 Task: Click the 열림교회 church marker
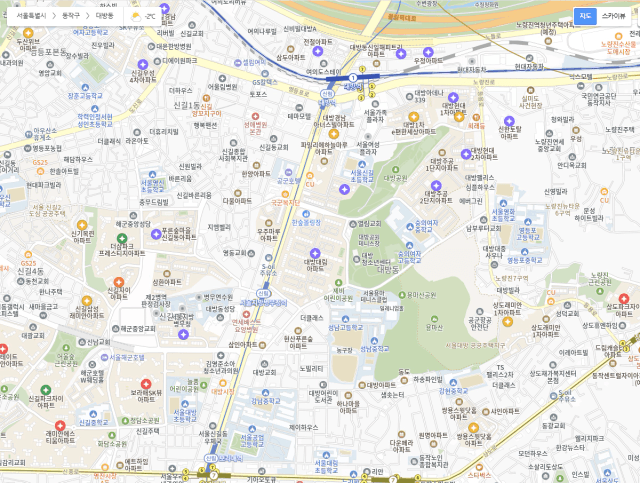pyautogui.click(x=353, y=224)
